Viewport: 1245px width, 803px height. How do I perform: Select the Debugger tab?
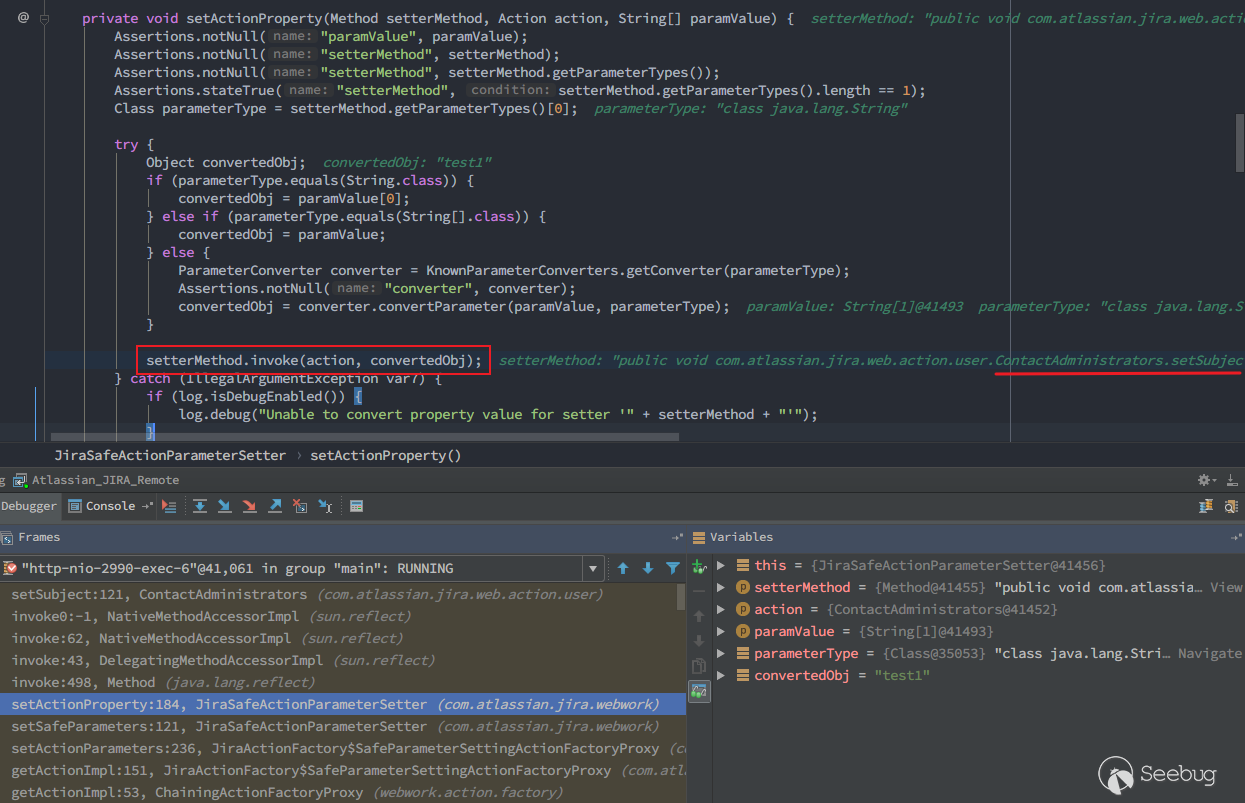coord(29,506)
